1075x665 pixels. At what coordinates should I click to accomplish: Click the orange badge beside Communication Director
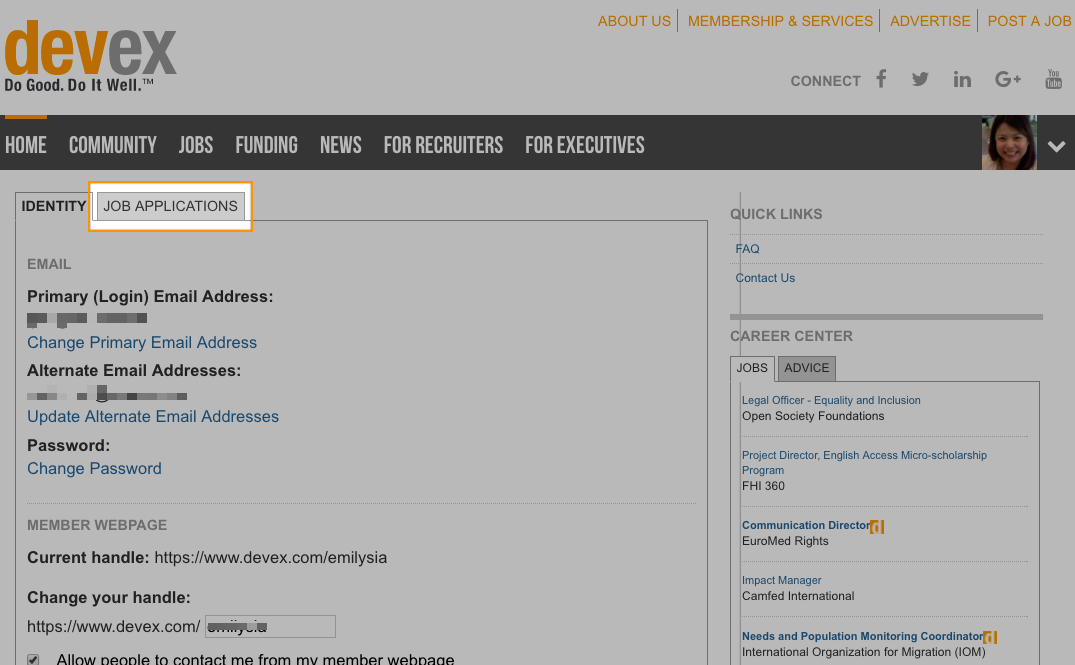pos(877,527)
